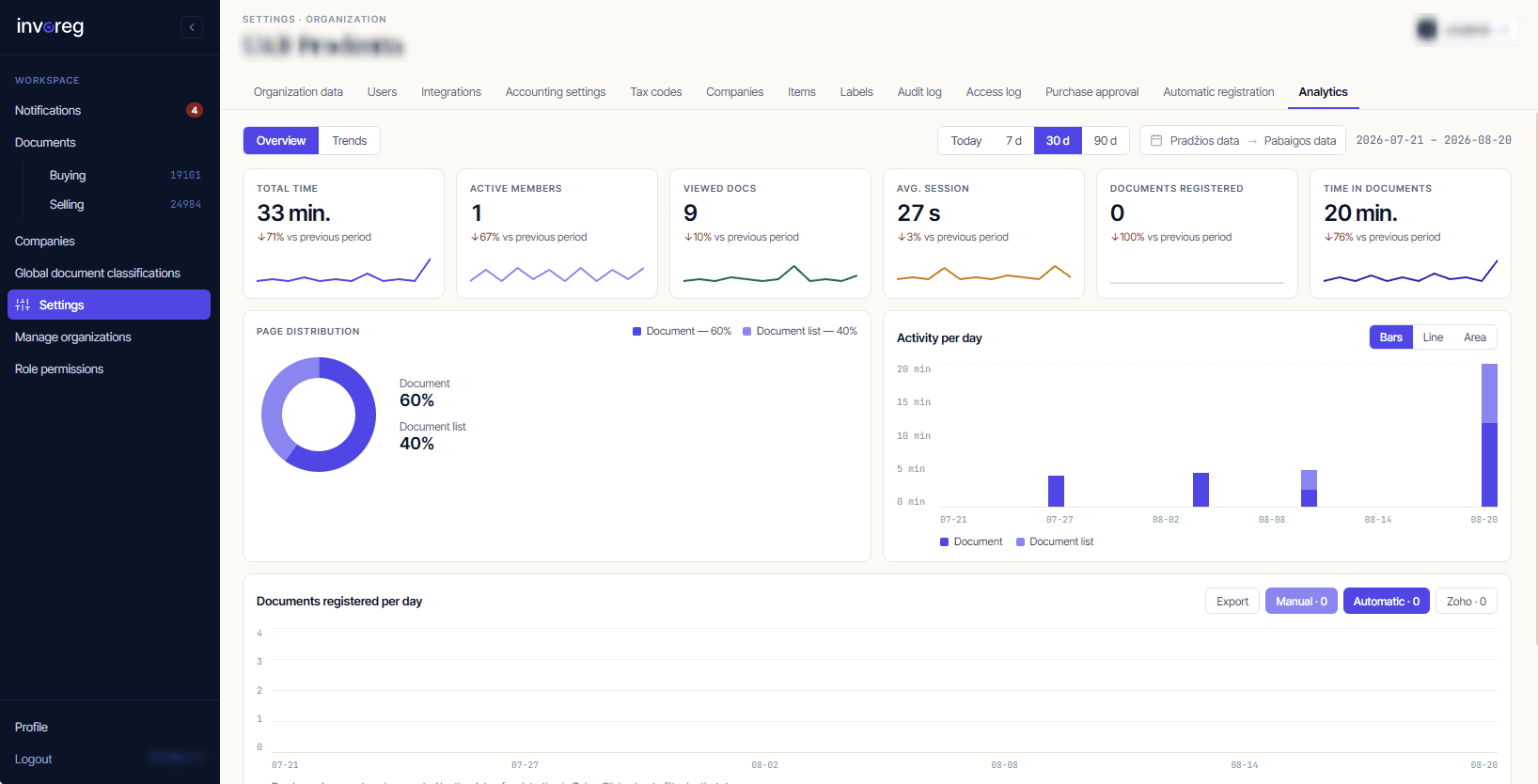Click the Document legend swatch under Activity chart

pyautogui.click(x=944, y=541)
